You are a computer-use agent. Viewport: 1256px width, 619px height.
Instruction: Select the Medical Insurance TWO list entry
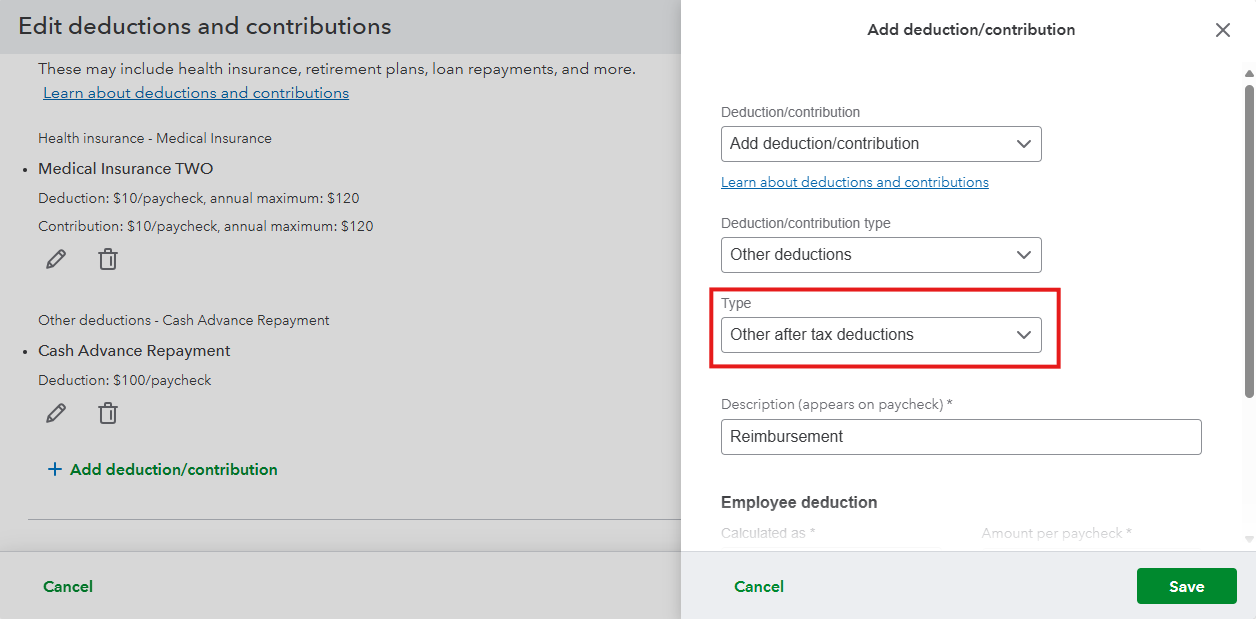pyautogui.click(x=125, y=169)
